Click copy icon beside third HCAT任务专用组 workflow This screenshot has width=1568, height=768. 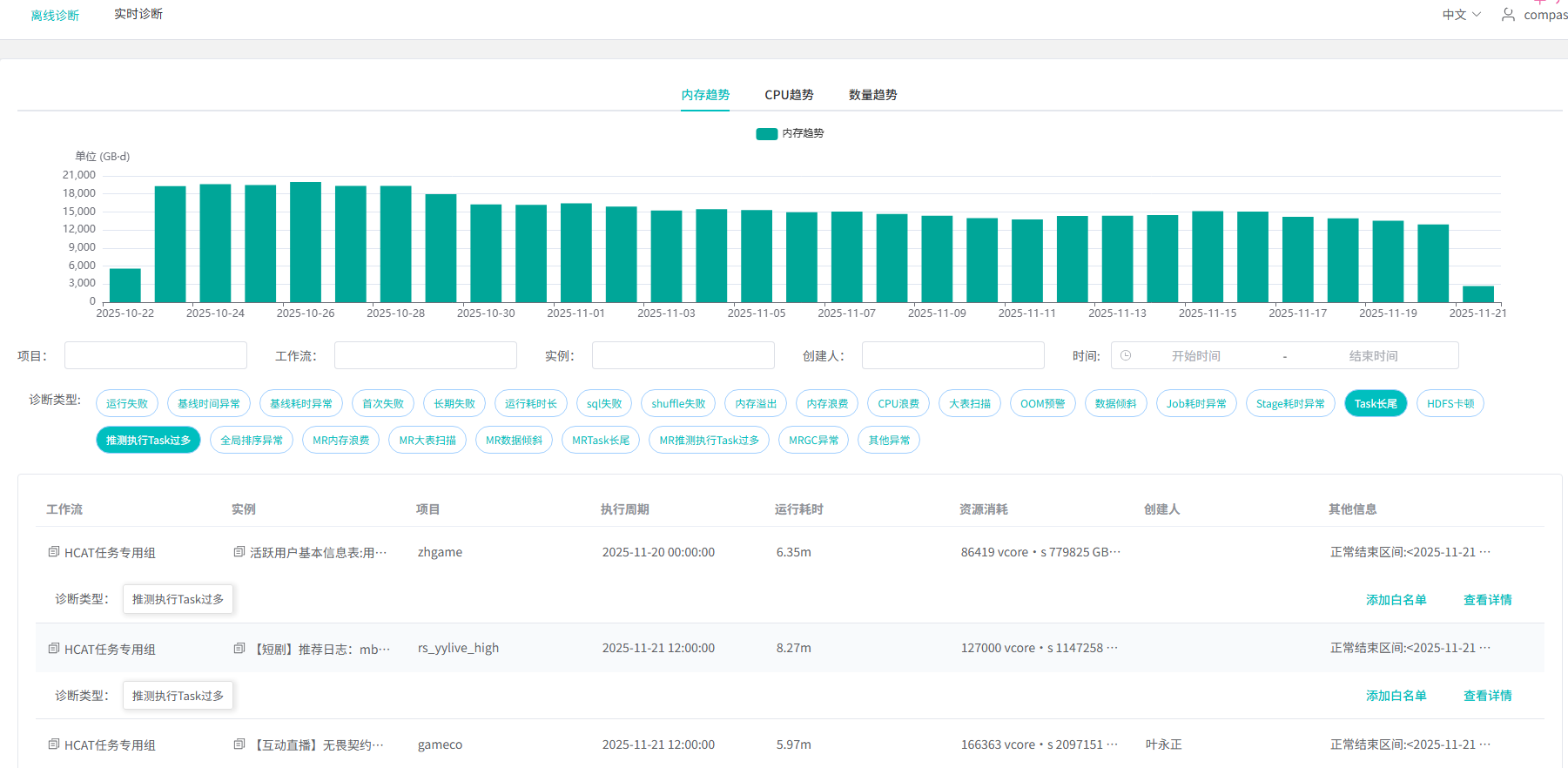(54, 744)
